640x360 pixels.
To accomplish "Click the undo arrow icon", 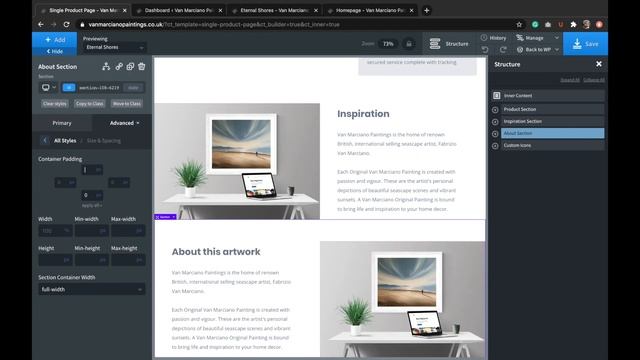I will [x=485, y=49].
